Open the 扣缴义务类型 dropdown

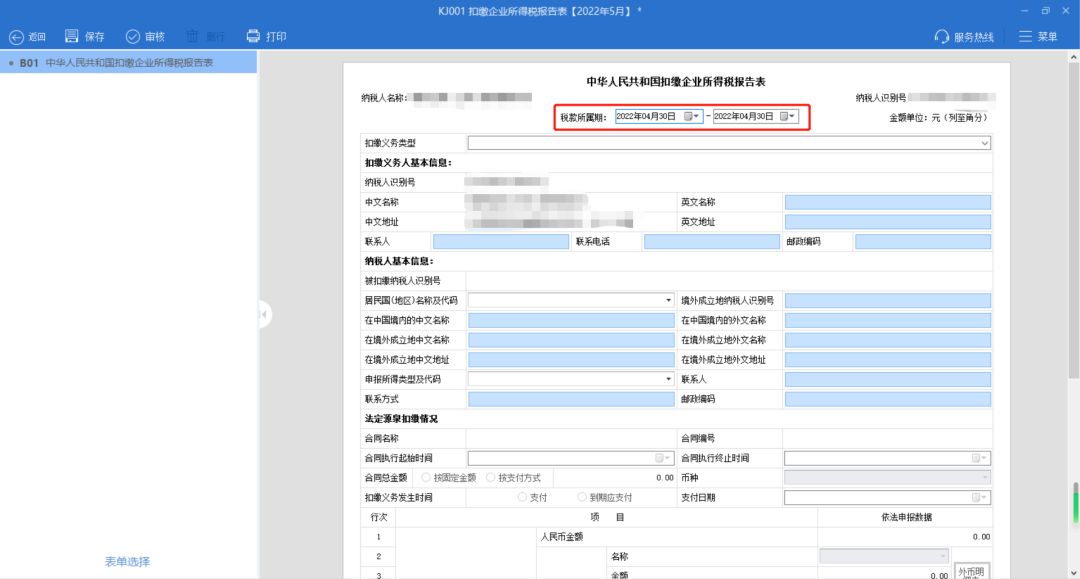983,143
